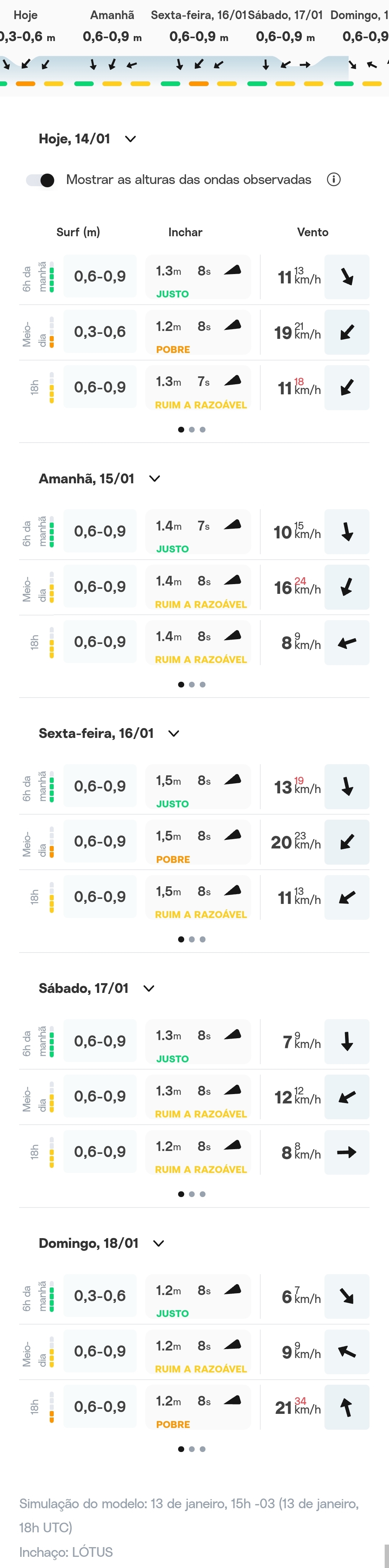Click Friday midday wind direction arrow
Screen dimensions: 389x1568
346,842
